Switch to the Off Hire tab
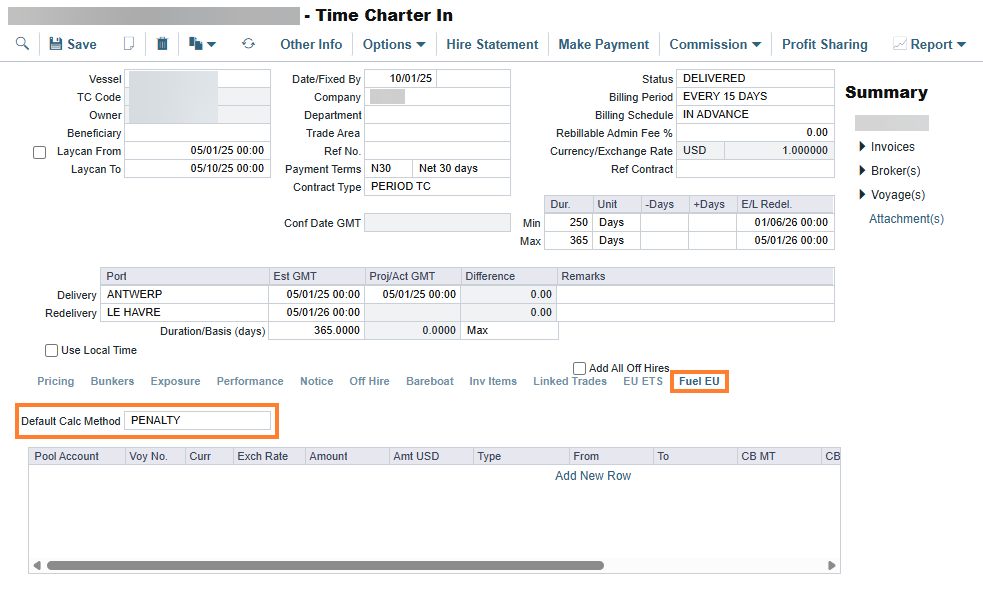The width and height of the screenshot is (983, 595). coord(369,381)
